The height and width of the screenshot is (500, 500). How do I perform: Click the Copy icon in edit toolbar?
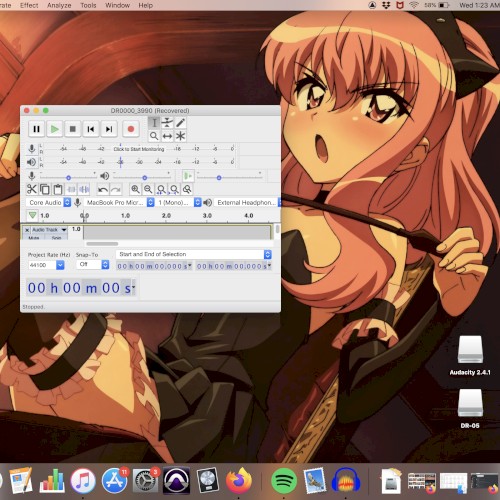45,189
